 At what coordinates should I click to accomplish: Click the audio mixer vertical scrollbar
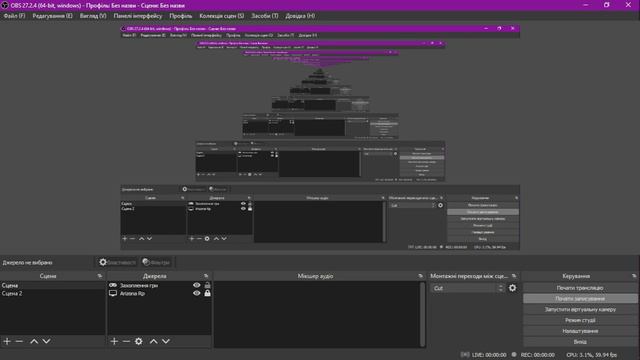coord(422,314)
